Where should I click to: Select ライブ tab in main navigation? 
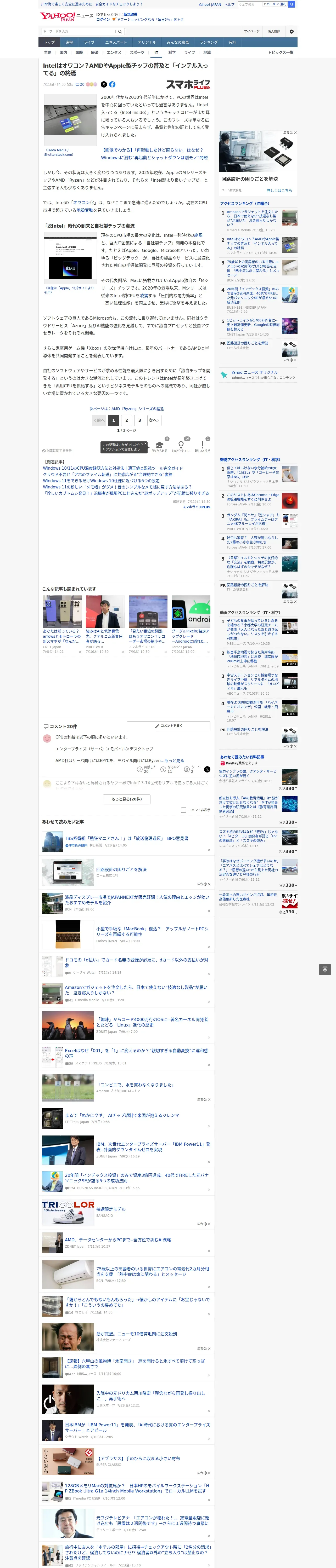pyautogui.click(x=89, y=42)
